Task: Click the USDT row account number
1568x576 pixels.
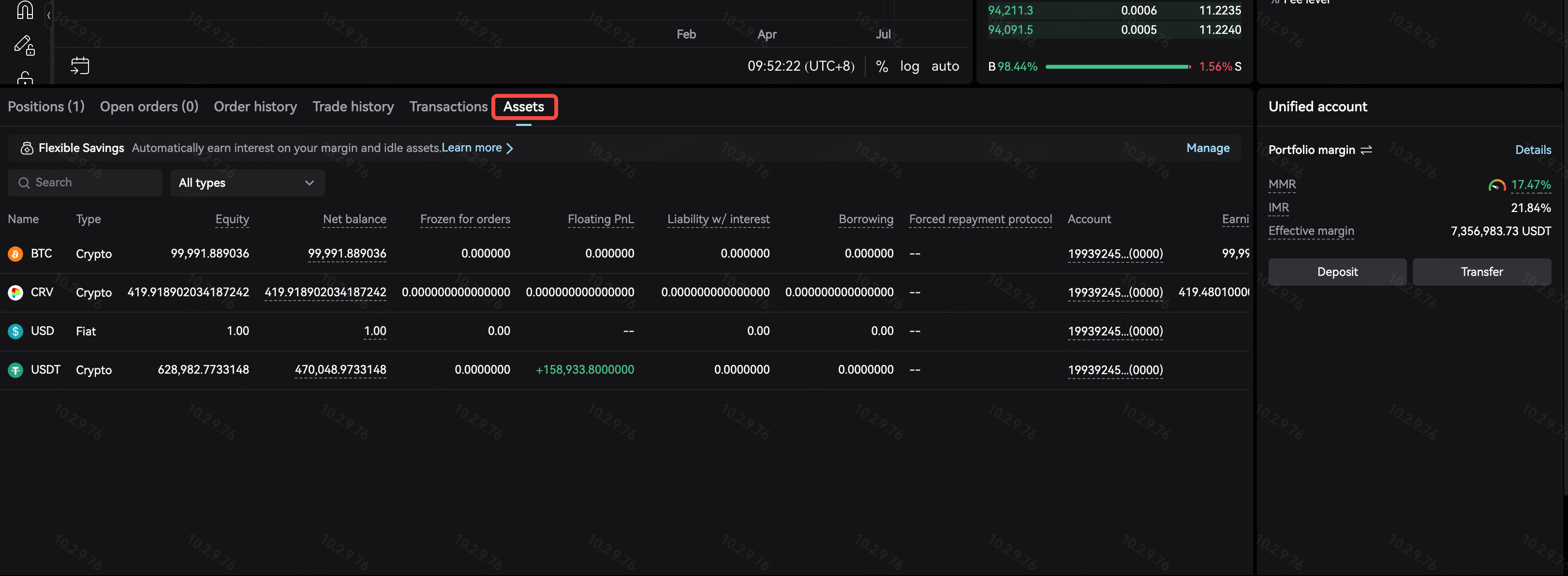Action: 1115,370
